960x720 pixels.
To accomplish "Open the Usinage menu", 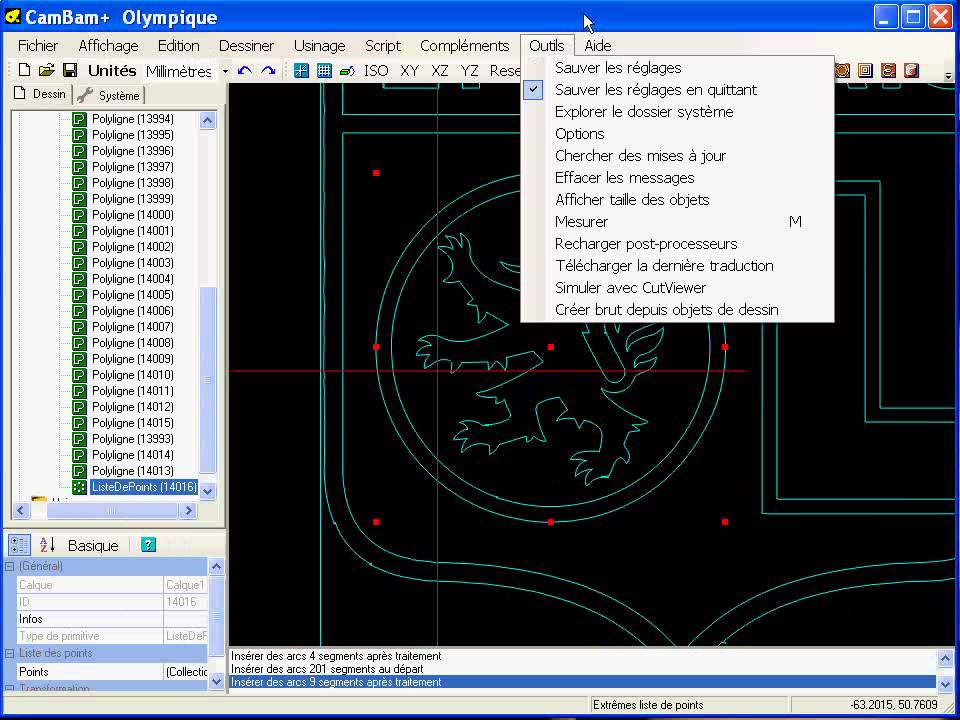I will coord(320,46).
